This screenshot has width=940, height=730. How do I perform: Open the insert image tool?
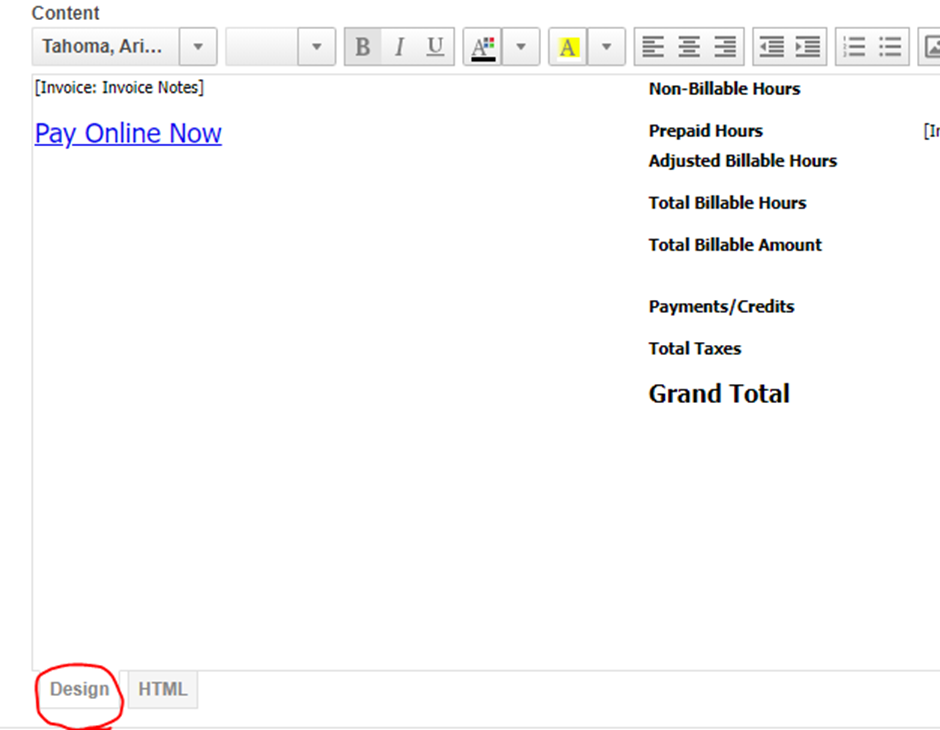pos(932,46)
